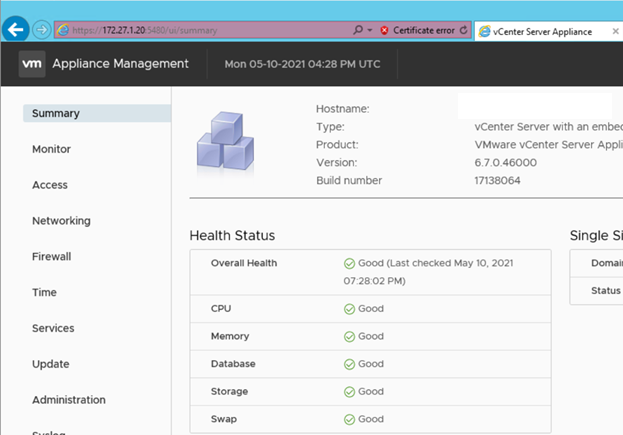
Task: Click the browser forward arrow button
Action: click(x=42, y=30)
